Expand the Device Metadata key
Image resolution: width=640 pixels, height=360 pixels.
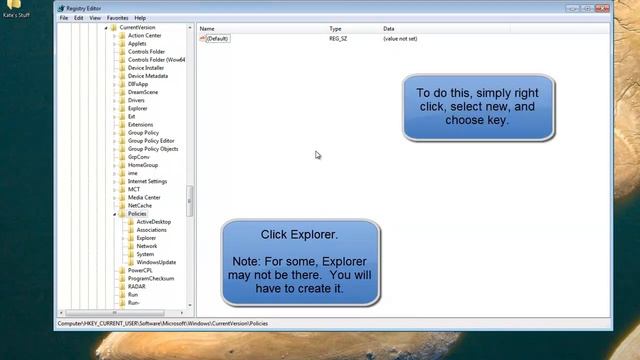tap(115, 76)
